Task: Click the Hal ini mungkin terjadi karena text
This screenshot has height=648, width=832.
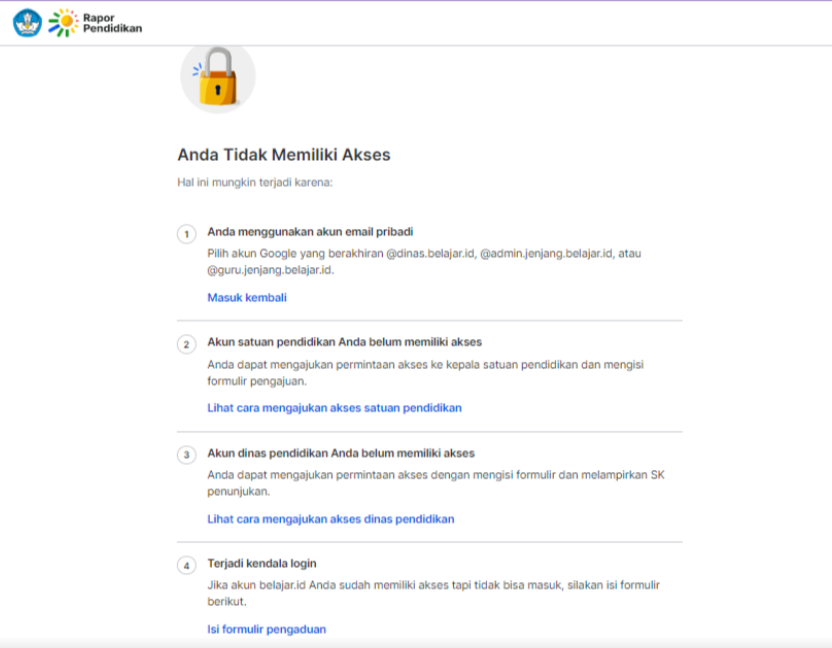Action: [255, 183]
